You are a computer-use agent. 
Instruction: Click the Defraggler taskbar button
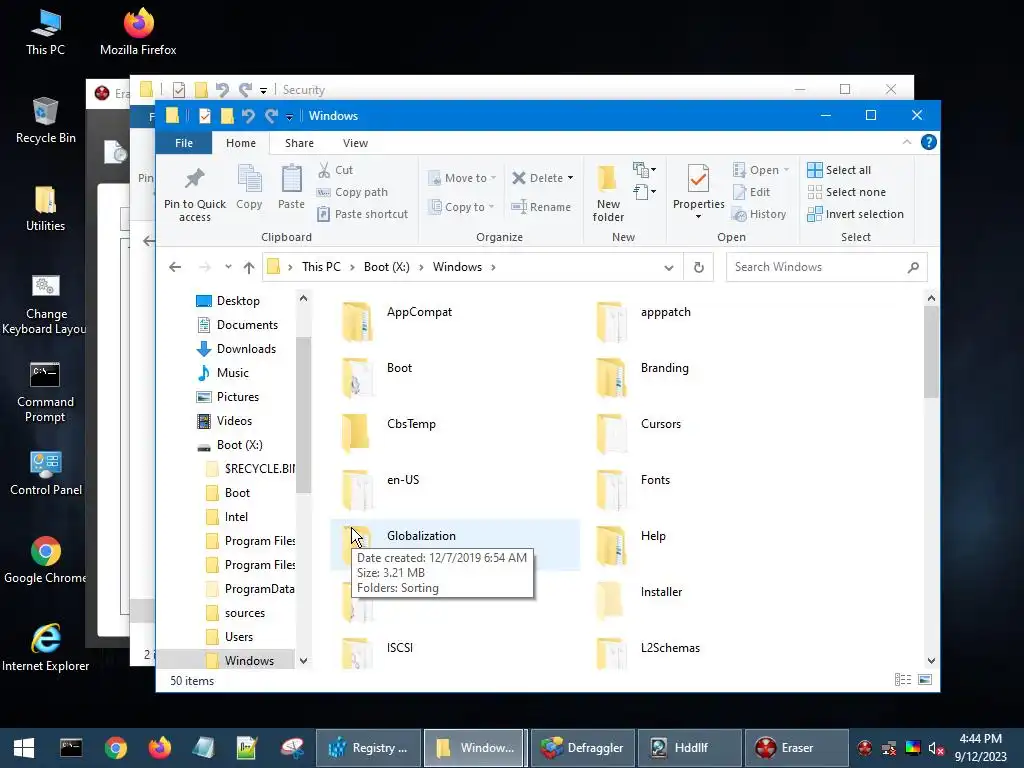pos(583,748)
